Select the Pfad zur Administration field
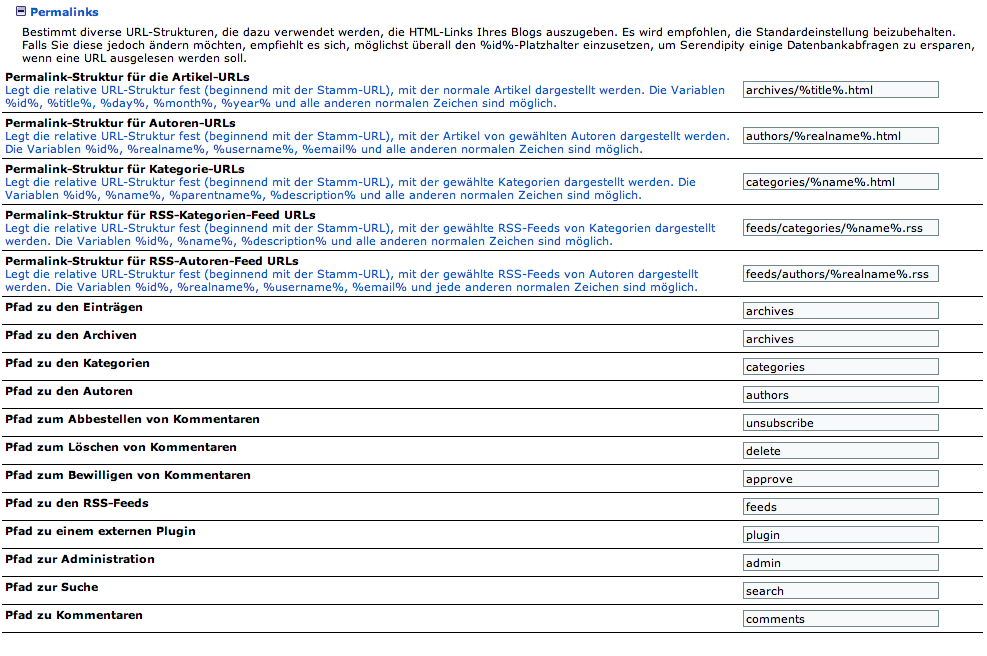 [840, 563]
